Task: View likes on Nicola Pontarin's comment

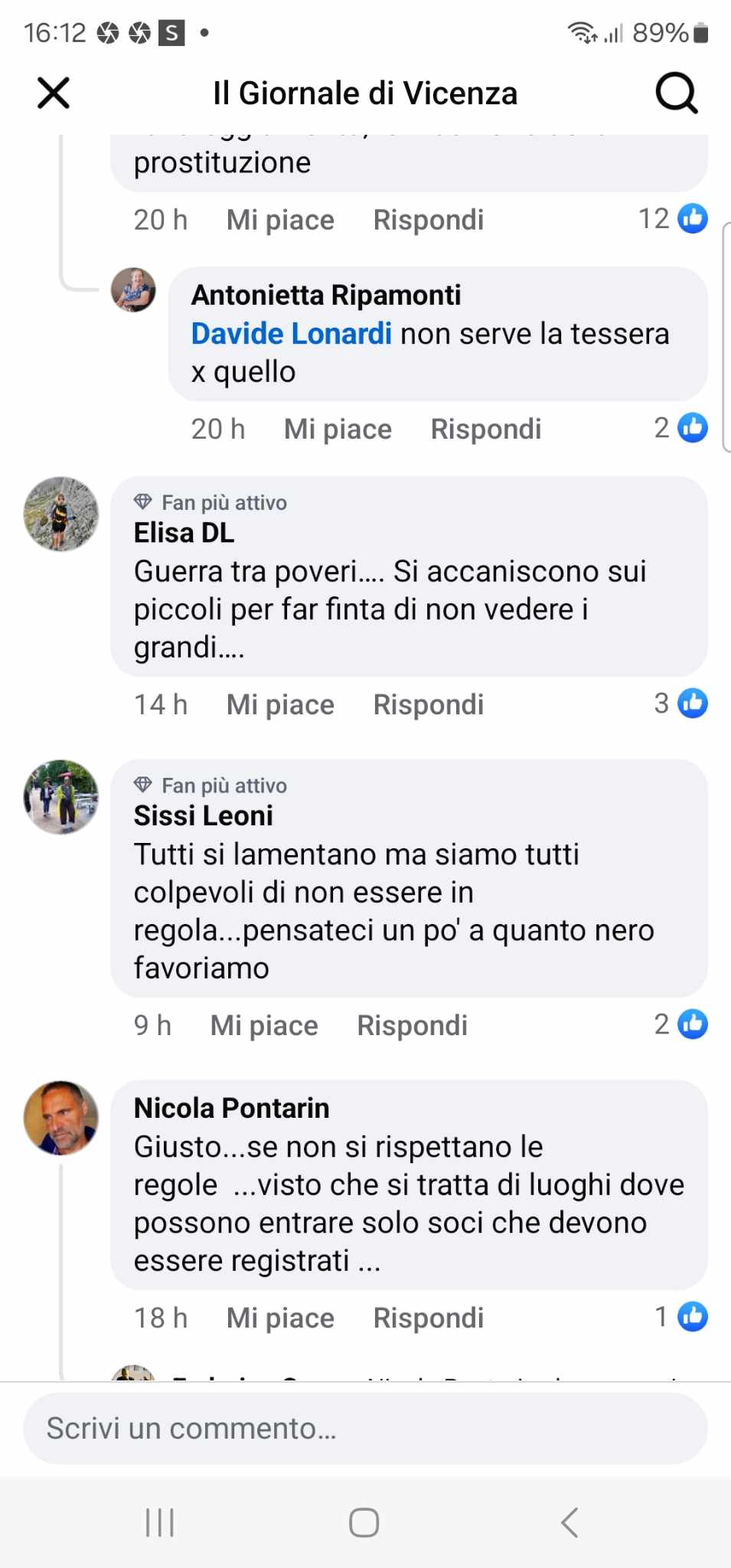Action: 680,1317
